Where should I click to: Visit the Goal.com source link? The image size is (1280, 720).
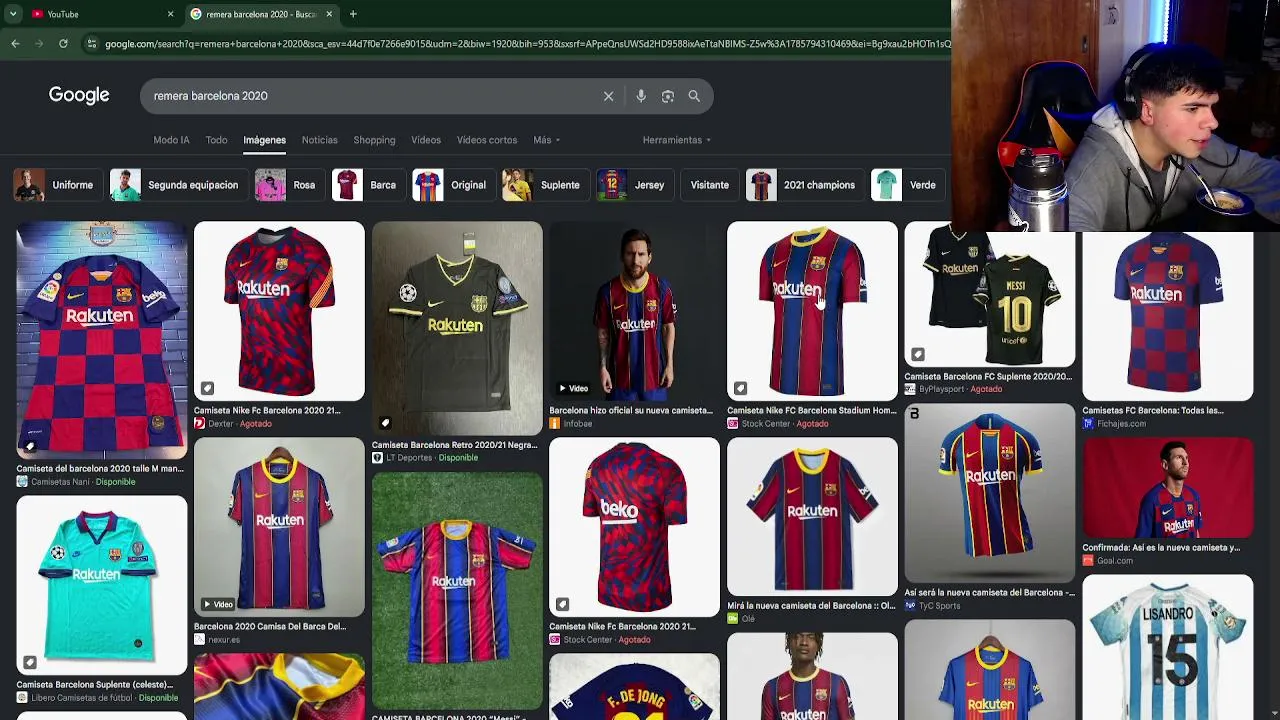pyautogui.click(x=1114, y=561)
